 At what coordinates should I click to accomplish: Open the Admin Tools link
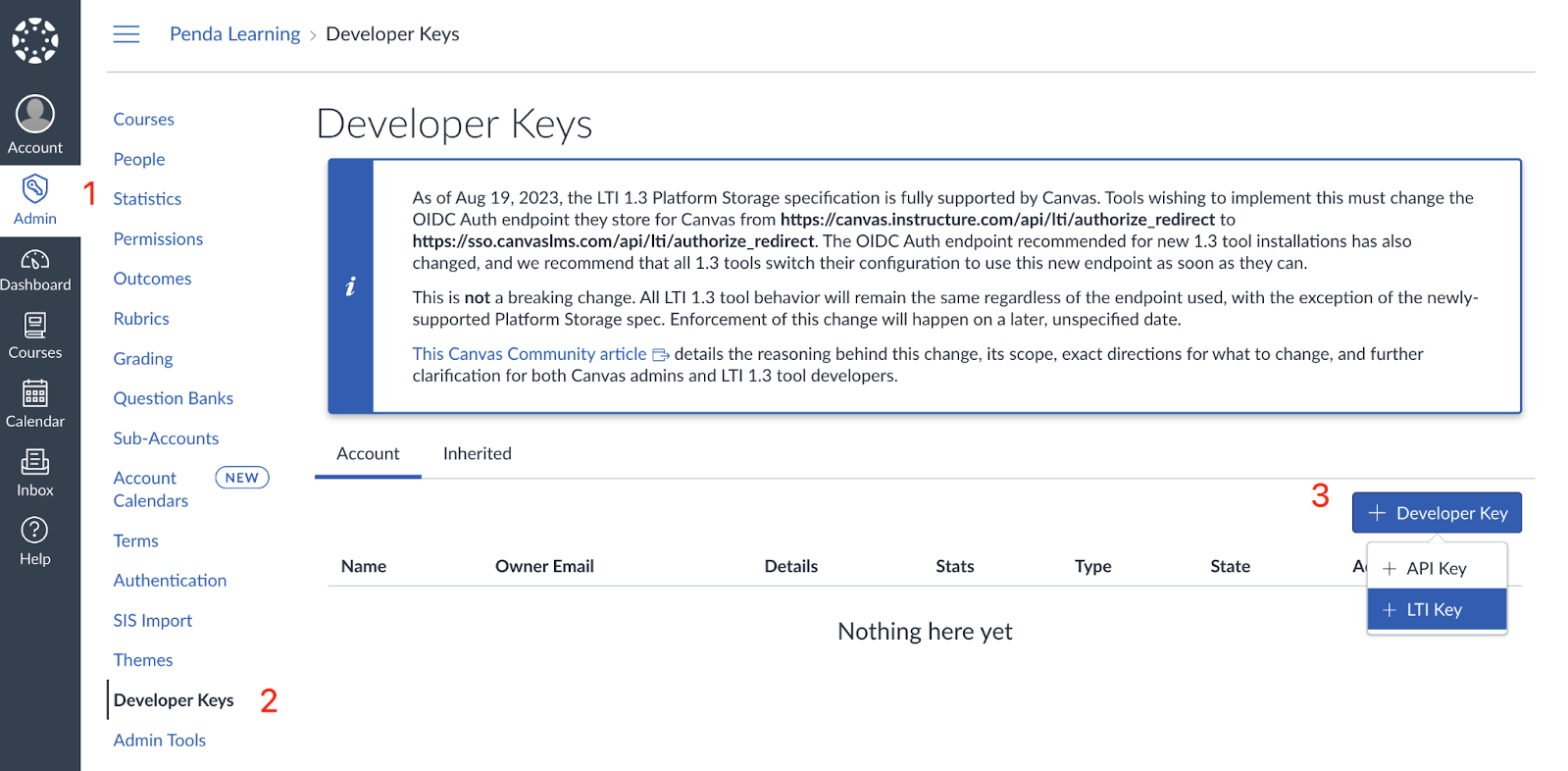(160, 741)
